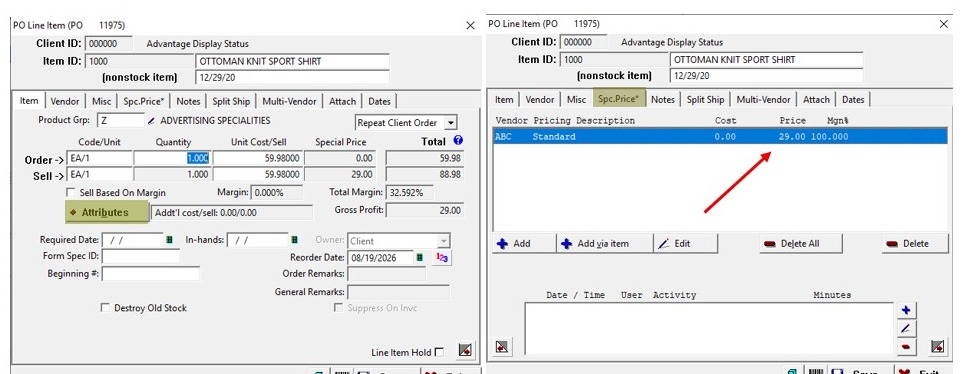Close the Item-tab PO Line Item window
966x374 pixels.
pyautogui.click(x=470, y=25)
